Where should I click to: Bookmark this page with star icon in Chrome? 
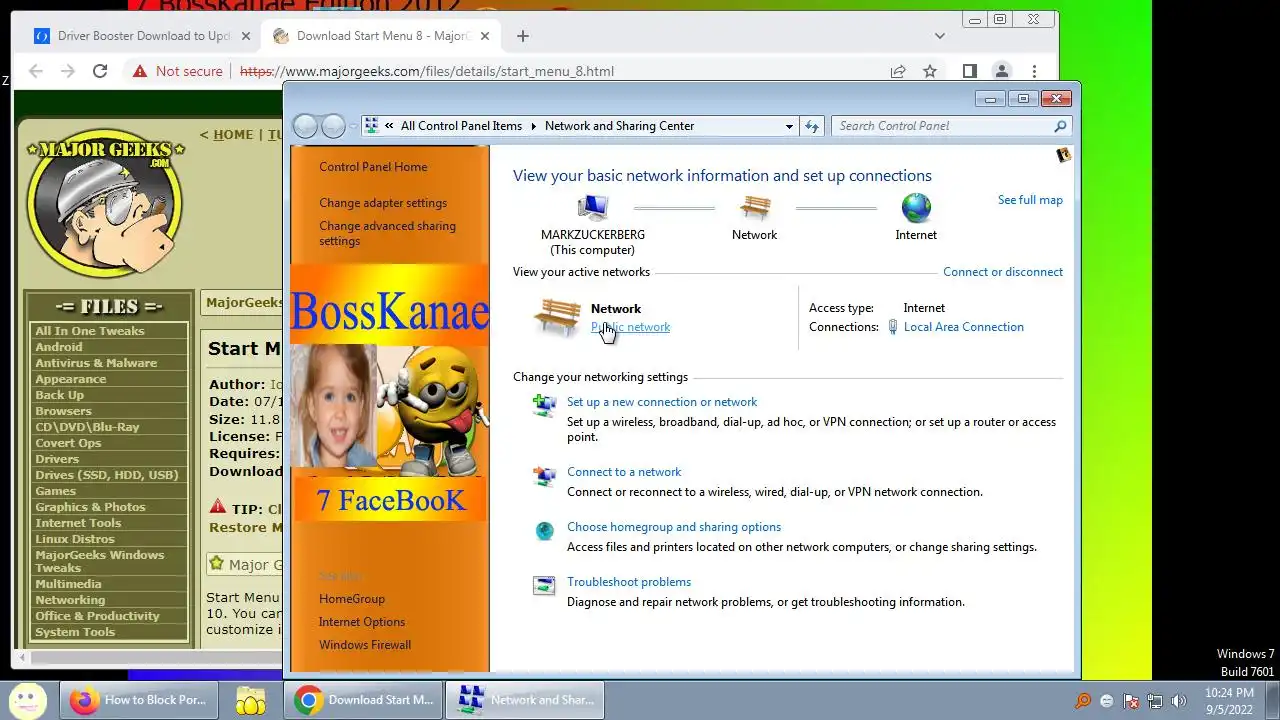(x=930, y=71)
